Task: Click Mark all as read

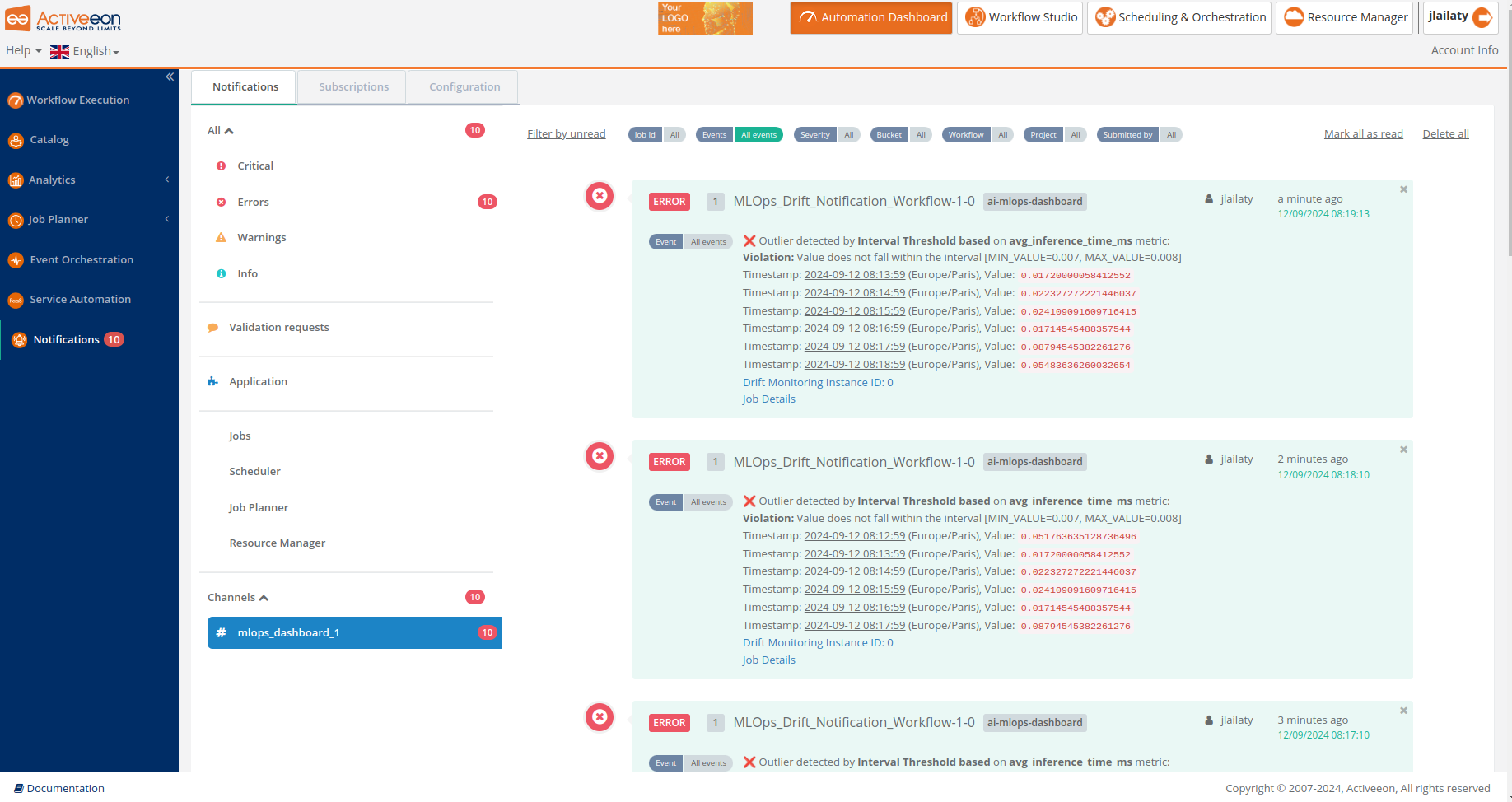Action: [1363, 134]
